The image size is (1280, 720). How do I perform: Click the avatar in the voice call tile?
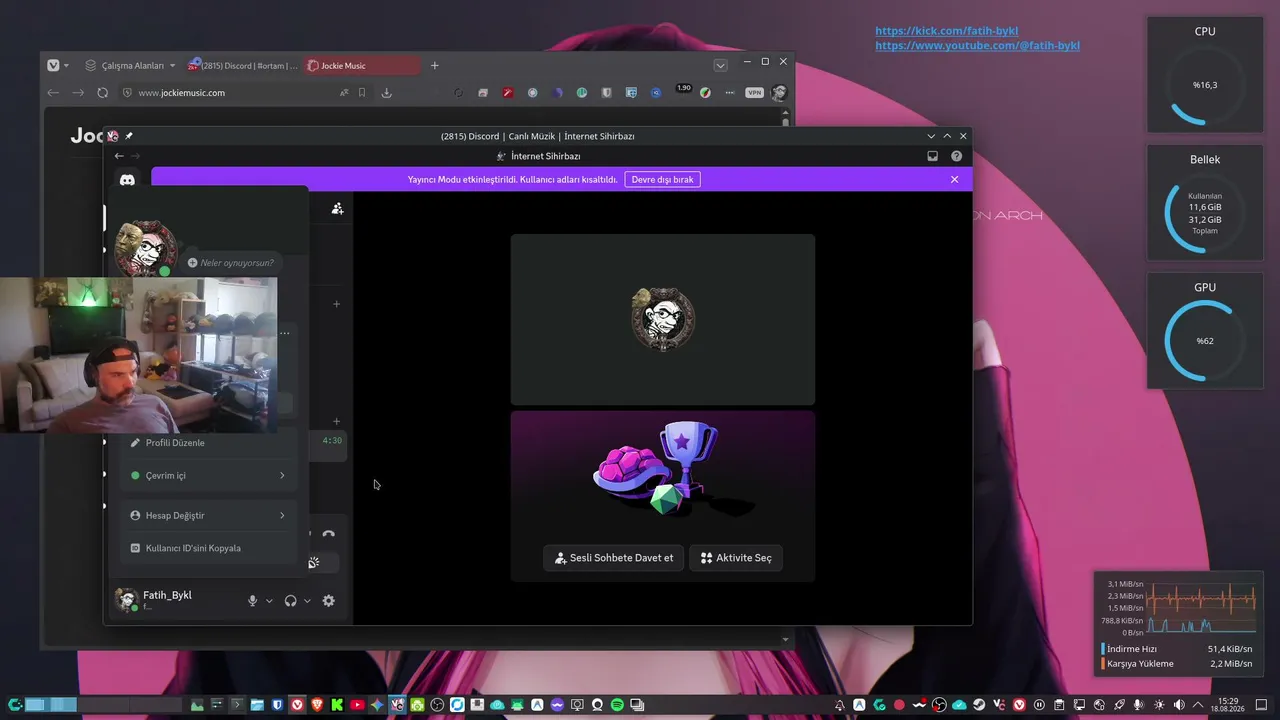[663, 319]
